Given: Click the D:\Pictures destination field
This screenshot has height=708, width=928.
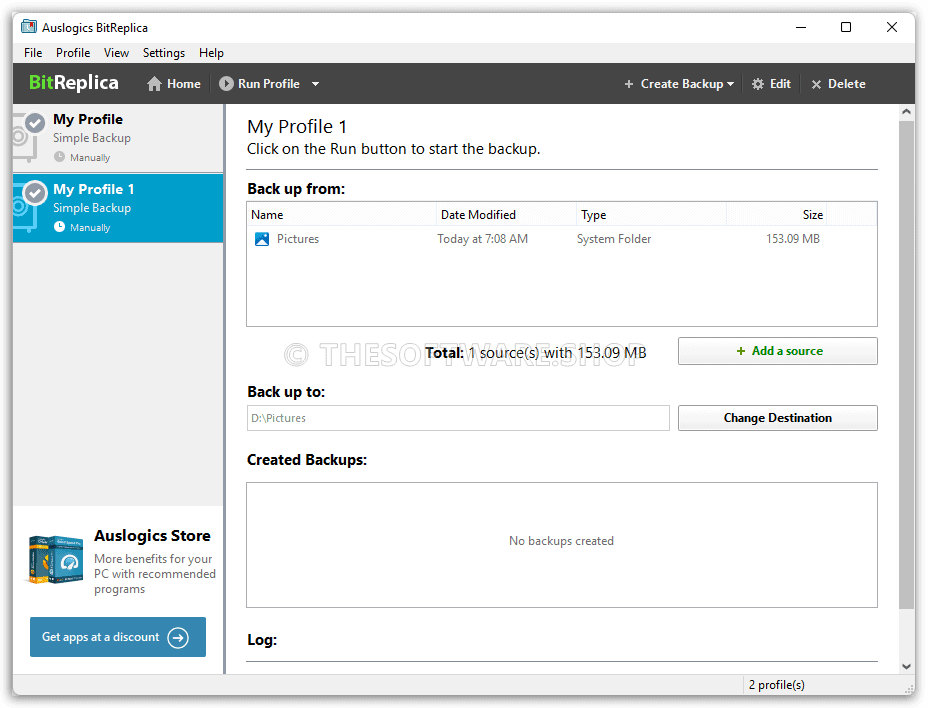Looking at the screenshot, I should point(458,418).
